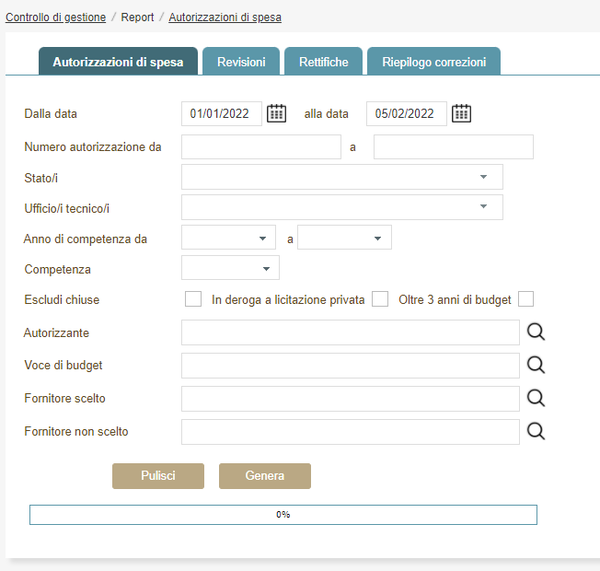Screen dimensions: 600x571
Task: Click the Pulisci button
Action: click(x=158, y=476)
